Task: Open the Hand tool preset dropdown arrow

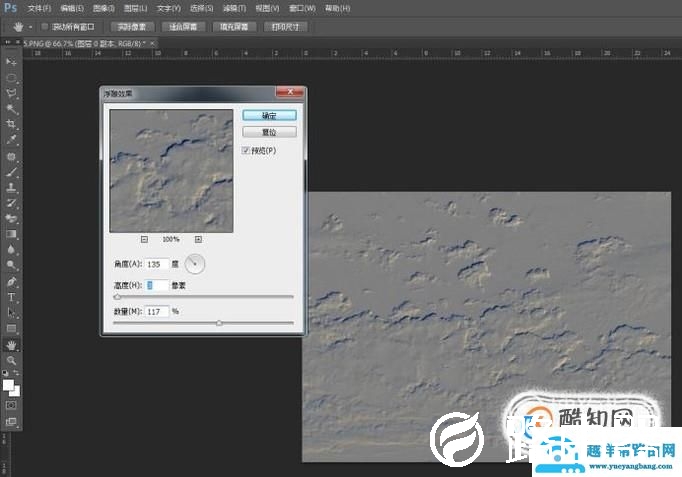Action: click(30, 26)
